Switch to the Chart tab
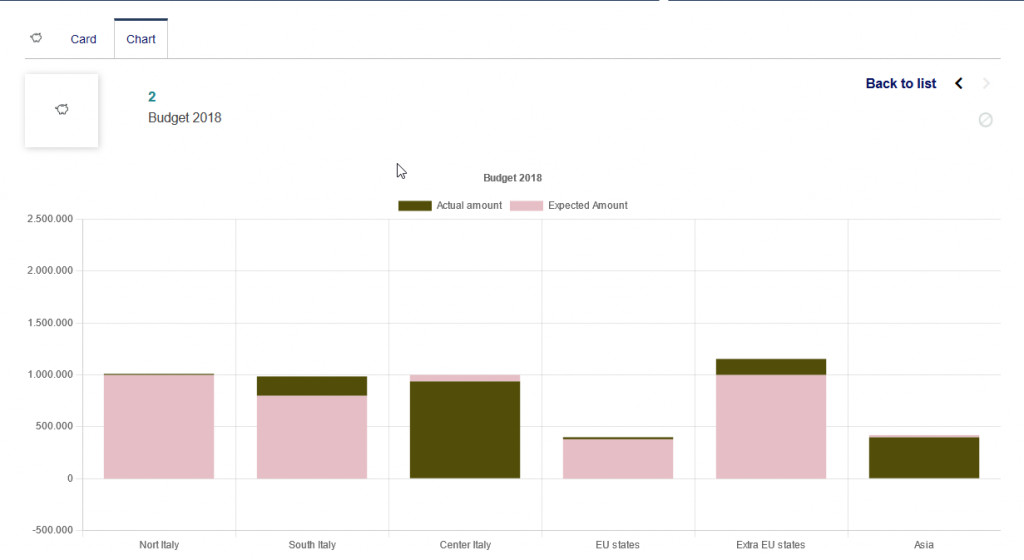1024x560 pixels. coord(141,39)
